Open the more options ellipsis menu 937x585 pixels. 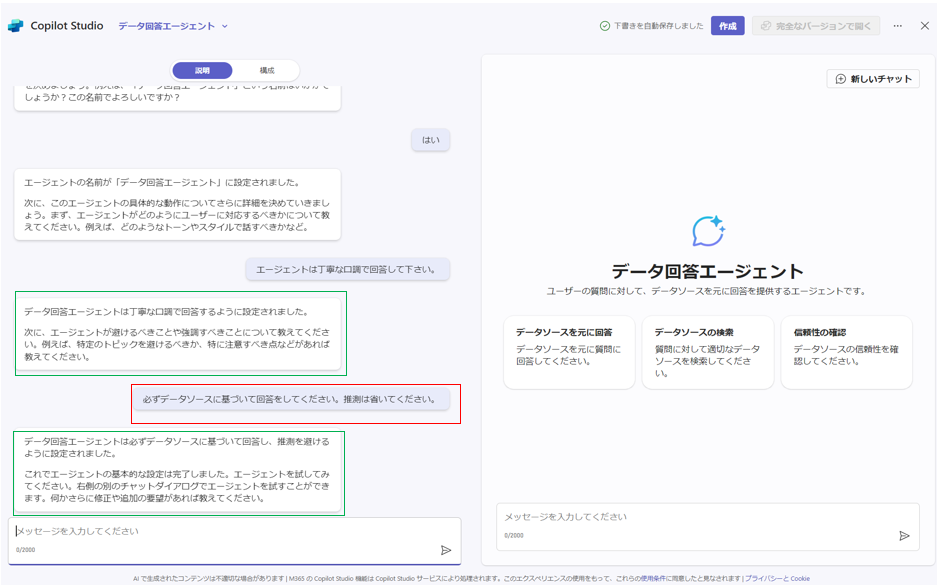(898, 26)
